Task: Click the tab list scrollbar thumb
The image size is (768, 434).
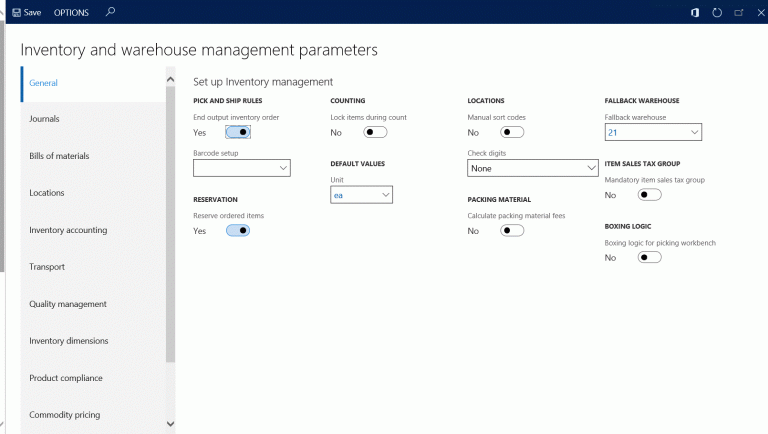Action: coord(170,224)
